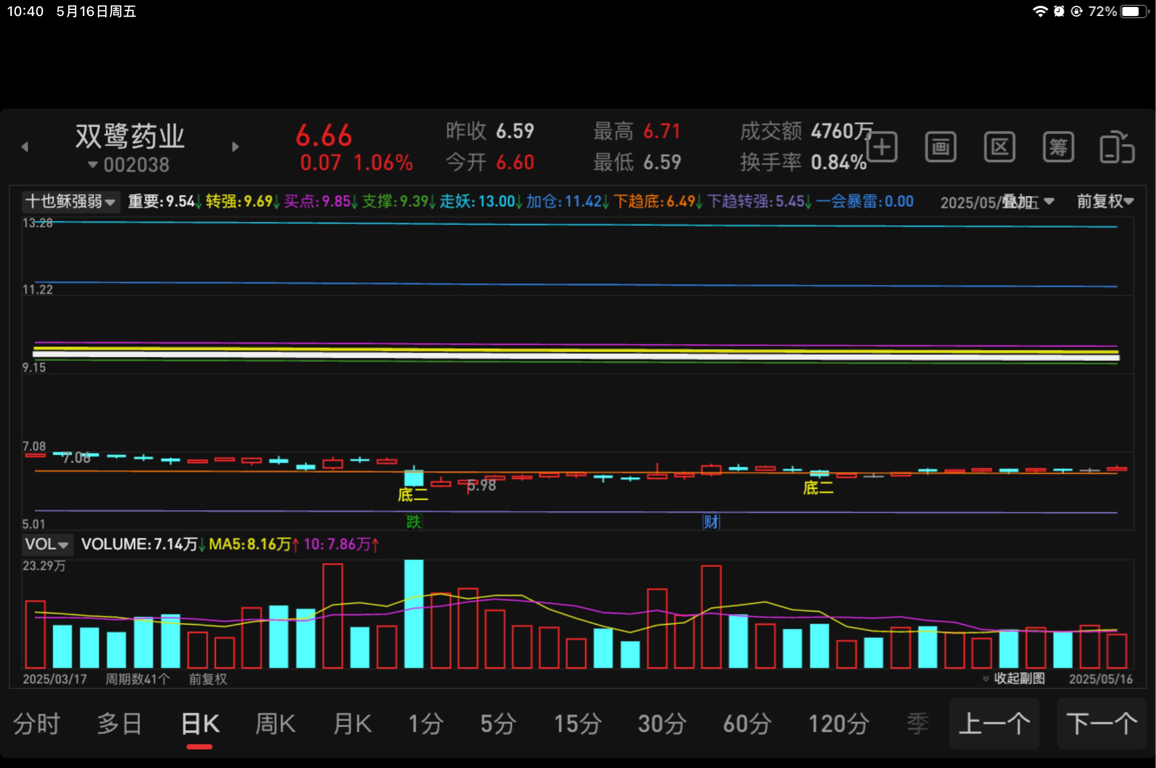Go to previous stock with left arrow
Viewport: 1156px width, 768px height.
(25, 147)
